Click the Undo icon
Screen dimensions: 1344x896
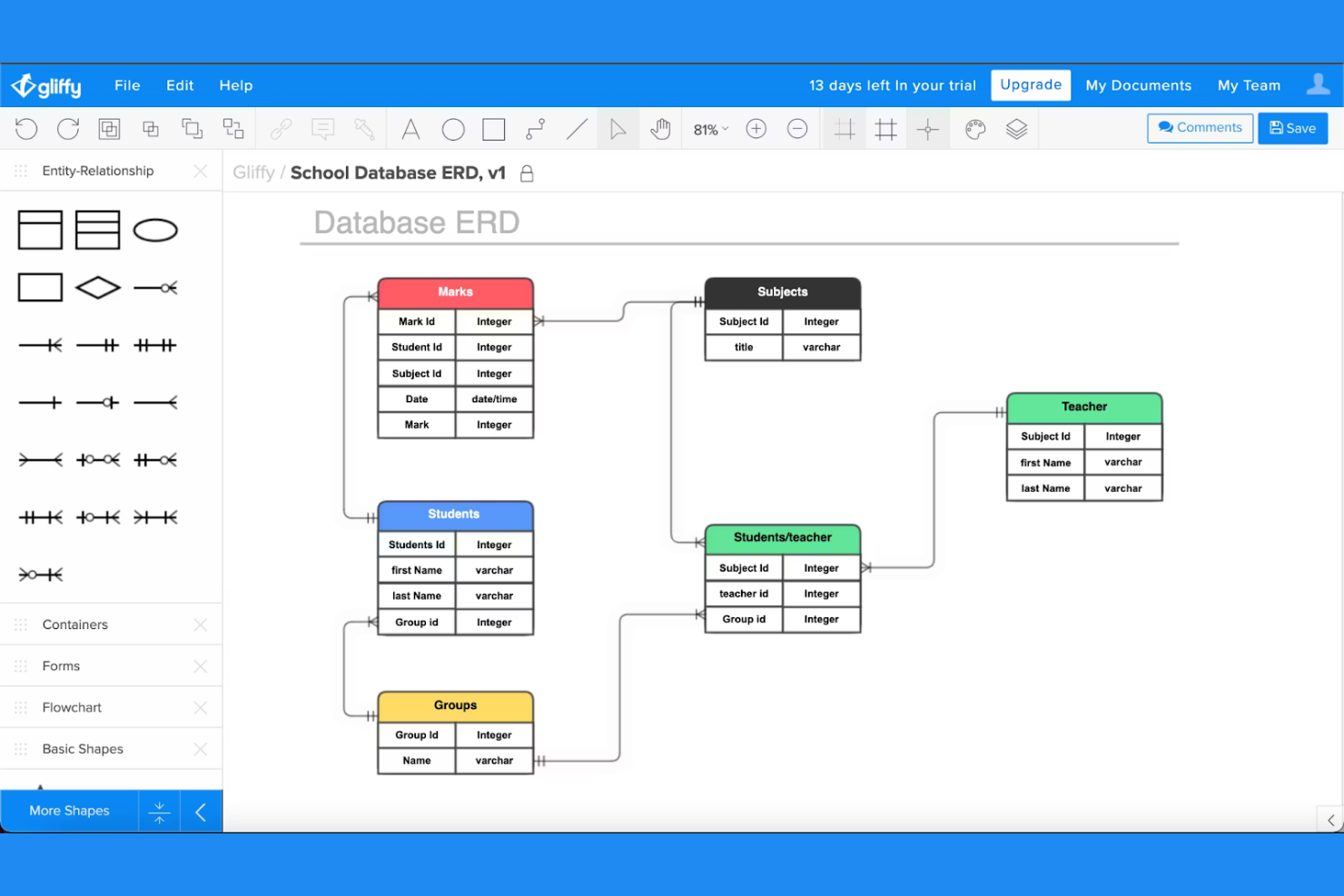26,128
